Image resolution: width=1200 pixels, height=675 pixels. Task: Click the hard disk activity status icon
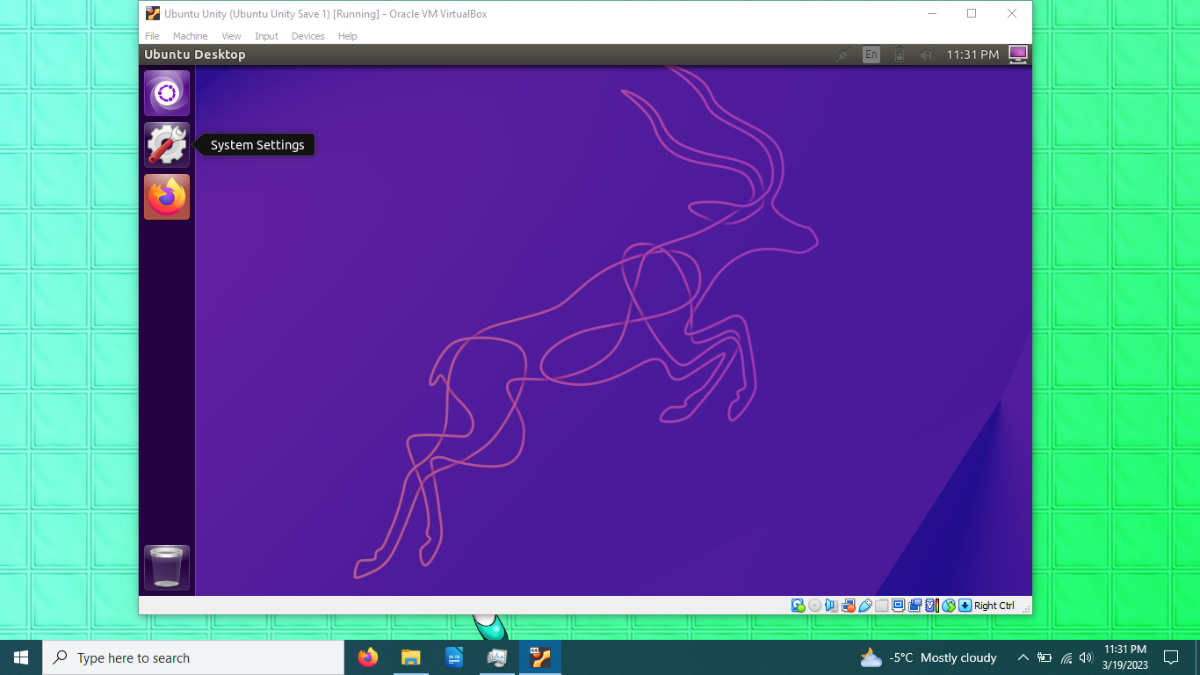(x=798, y=605)
